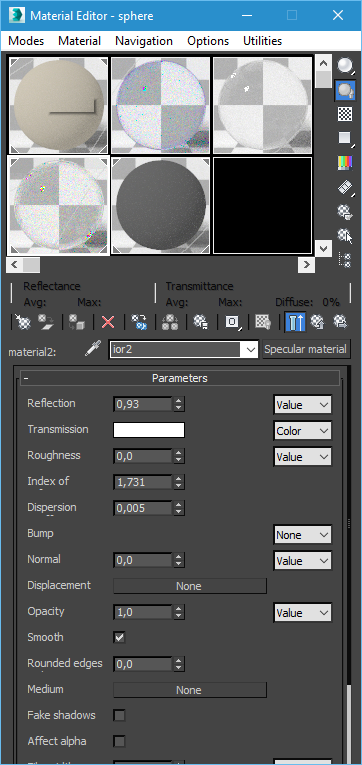Select the dark gray sphere sample slot
The height and width of the screenshot is (765, 362).
[x=161, y=205]
